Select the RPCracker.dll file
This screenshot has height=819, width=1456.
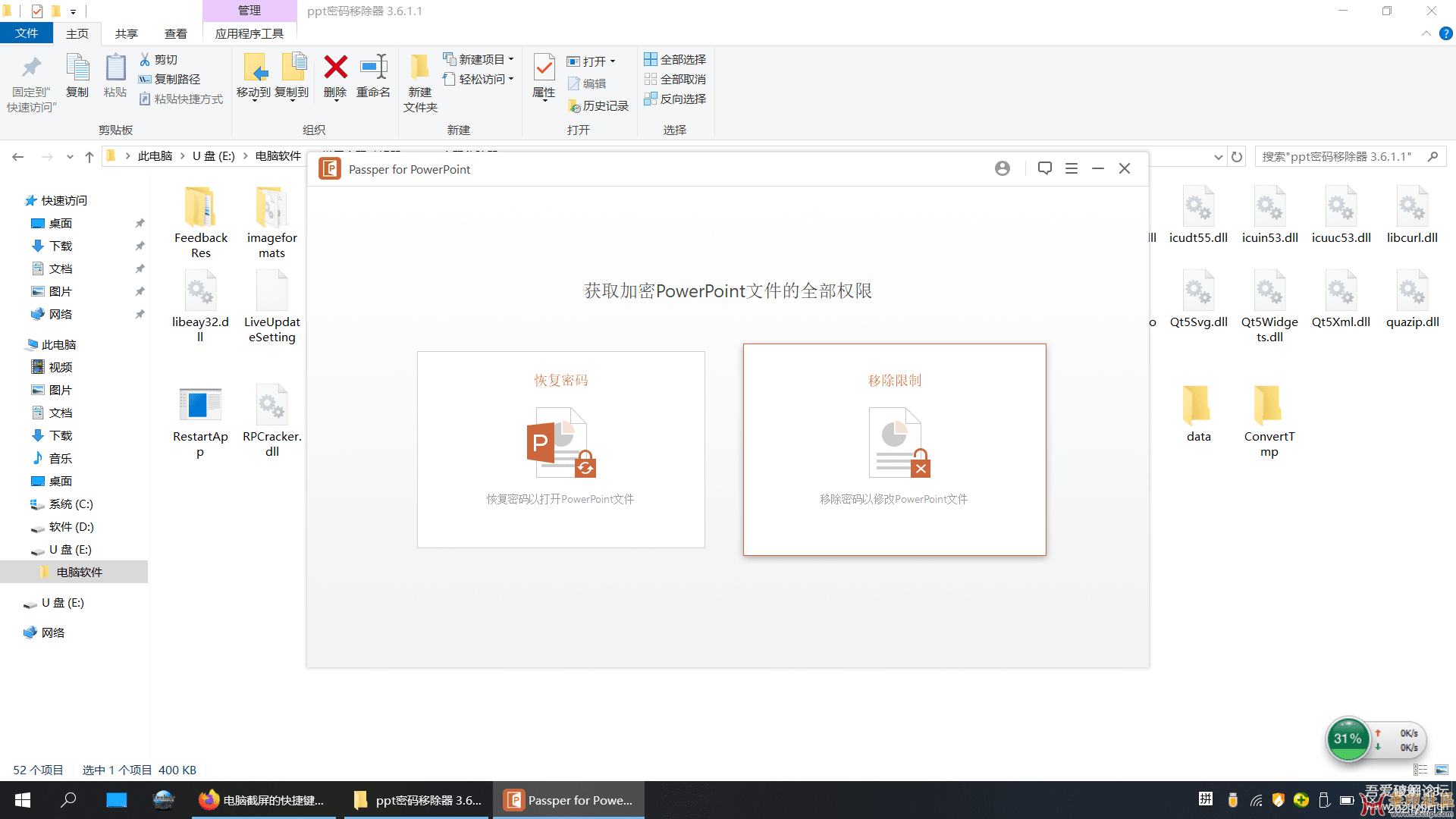pos(272,422)
